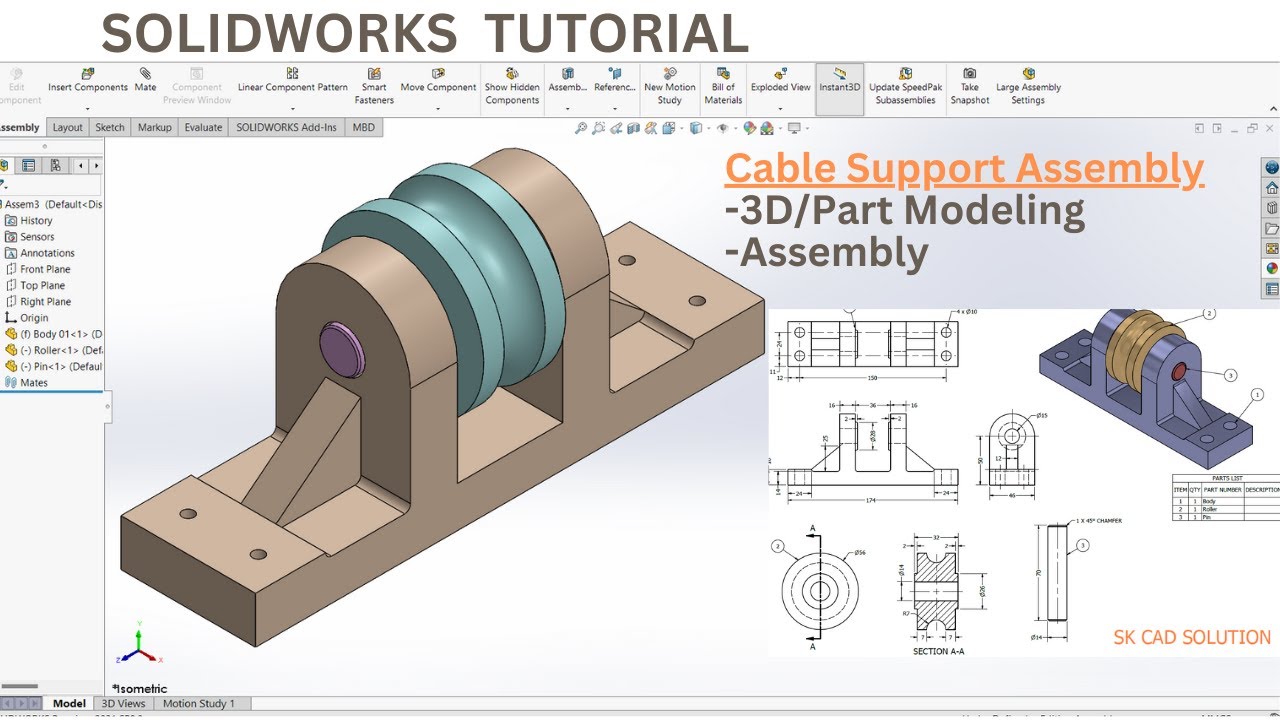
Task: Select Body 01<1> component in tree
Action: (x=54, y=334)
